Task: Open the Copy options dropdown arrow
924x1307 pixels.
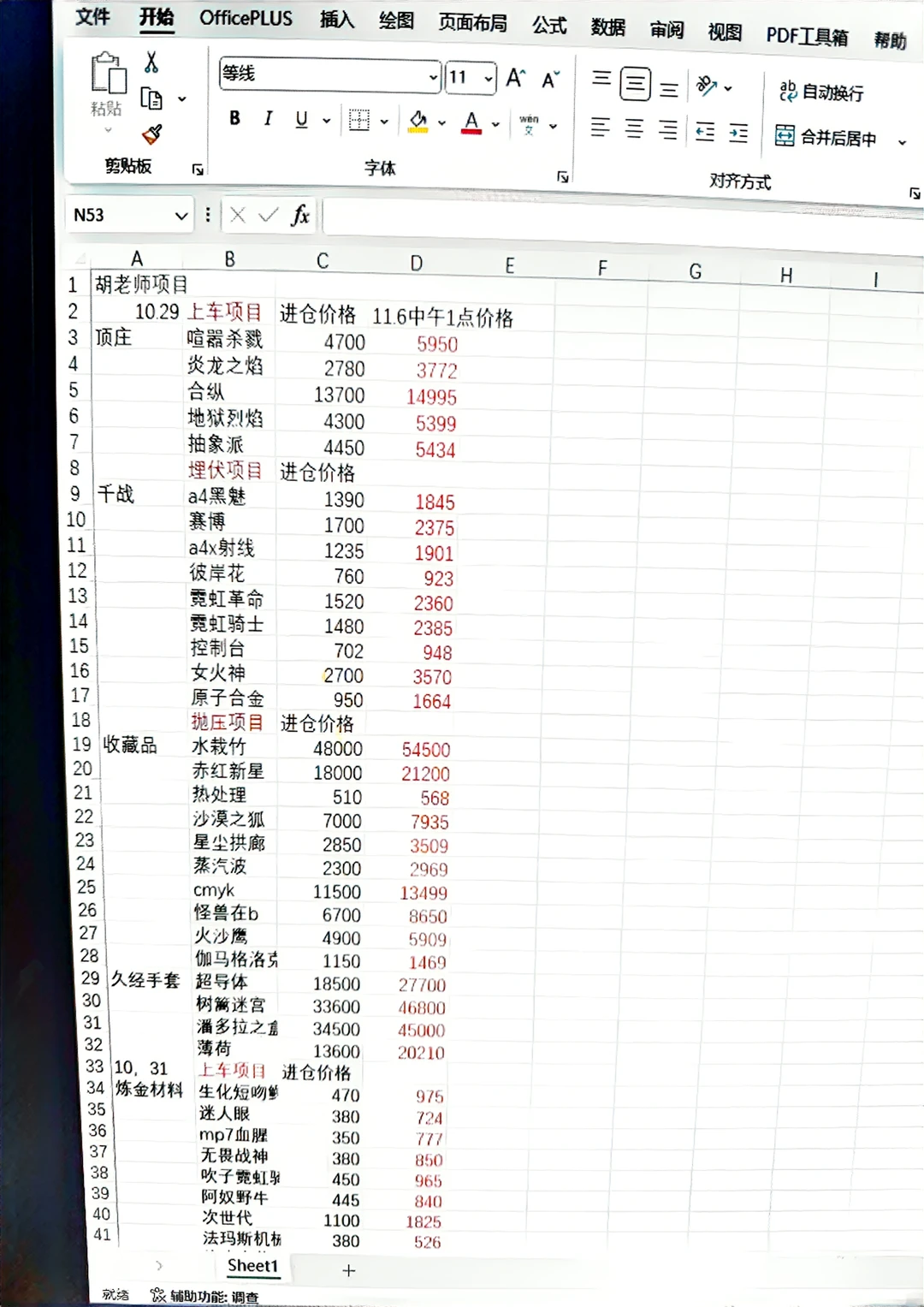Action: coord(181,99)
